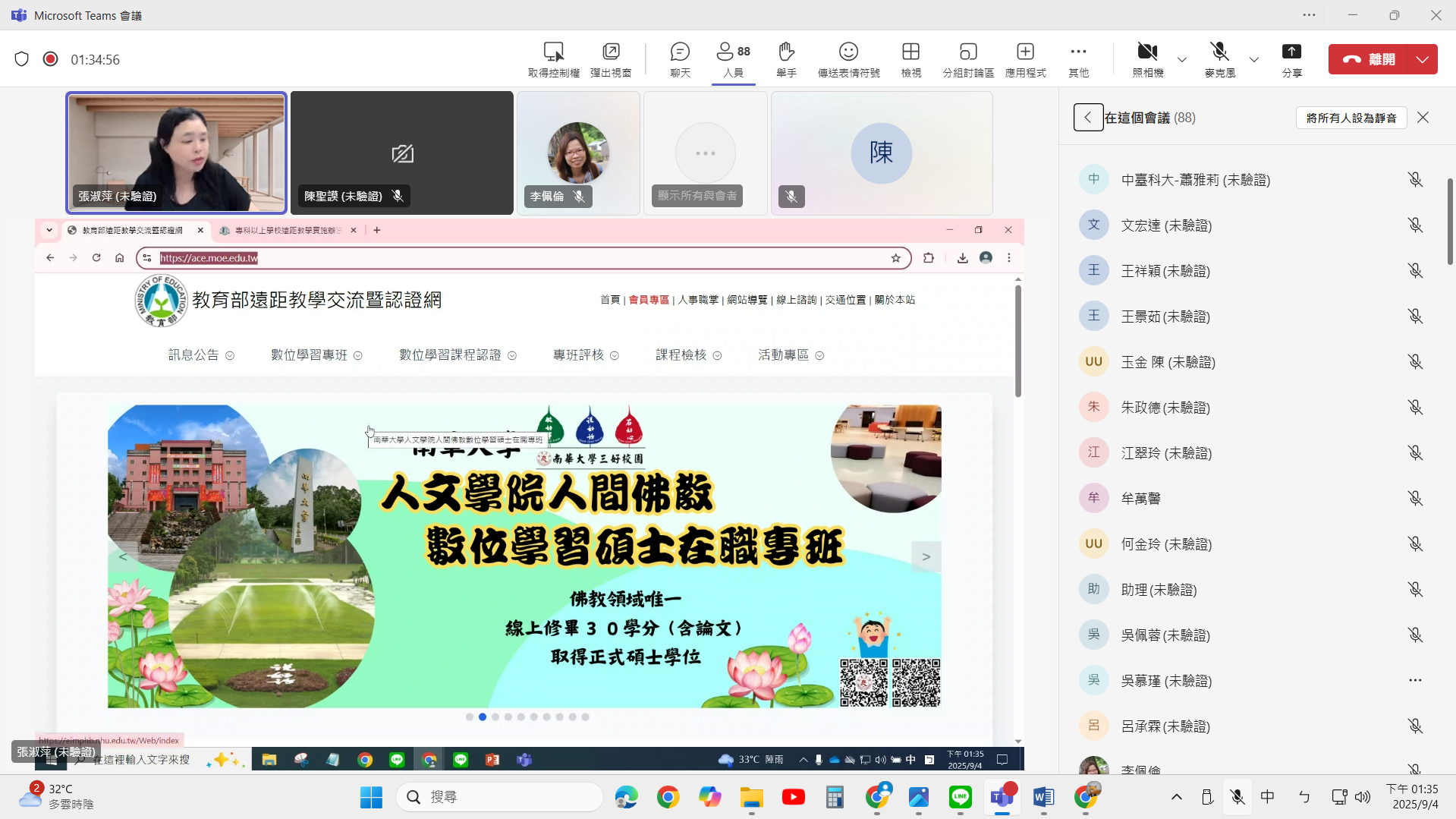Open the Apps (應用程式) button
The width and height of the screenshot is (1456, 819).
pyautogui.click(x=1025, y=59)
